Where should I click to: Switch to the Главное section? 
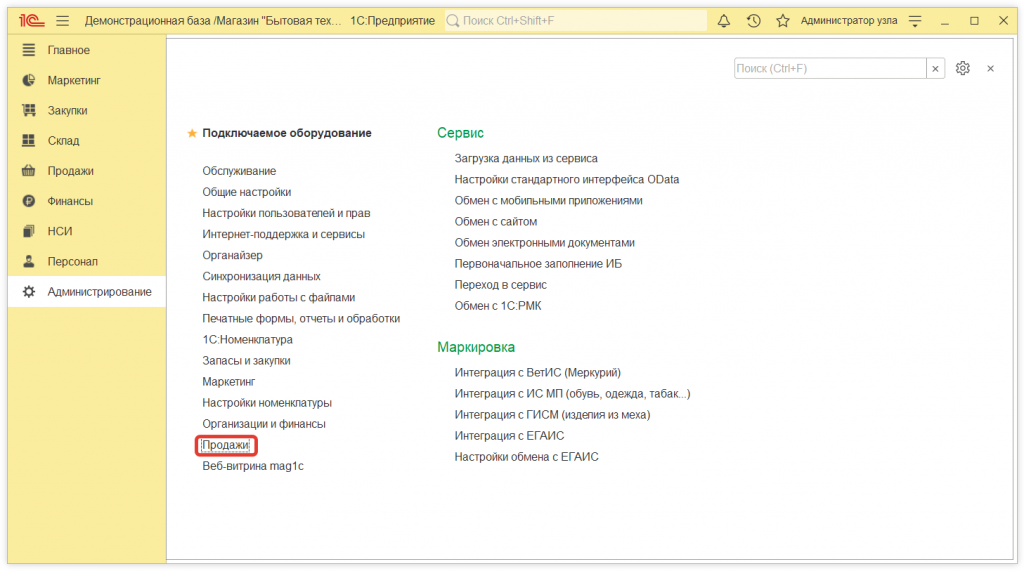(68, 50)
